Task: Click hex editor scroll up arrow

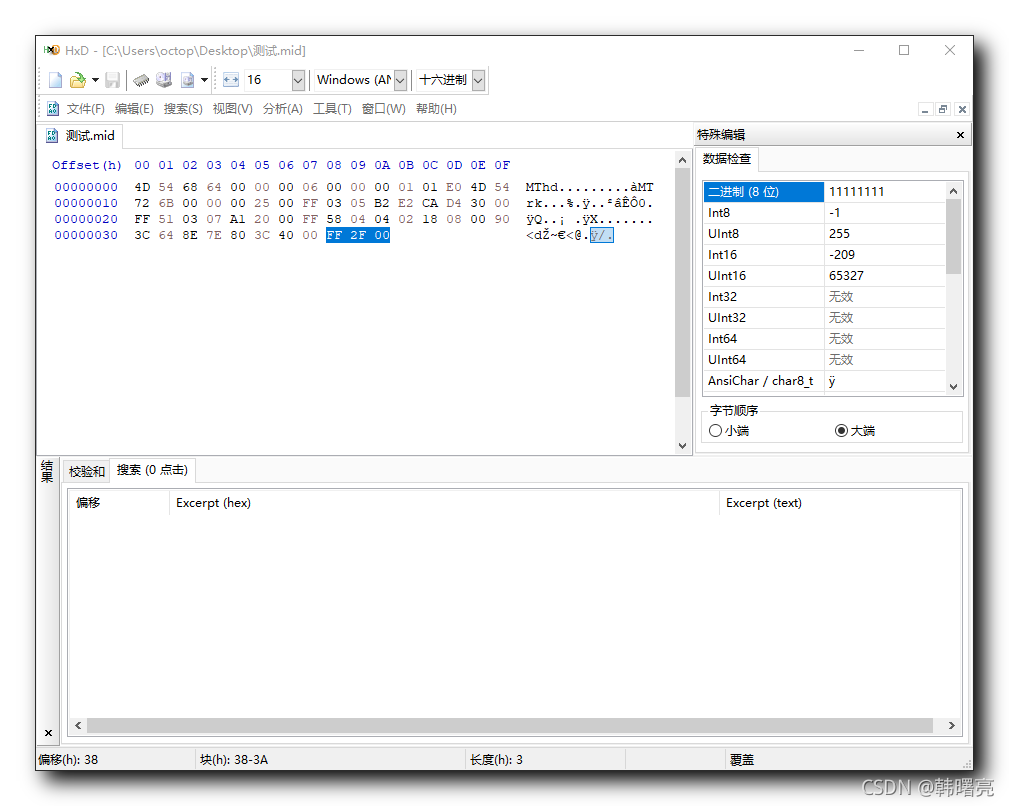Action: [x=683, y=160]
